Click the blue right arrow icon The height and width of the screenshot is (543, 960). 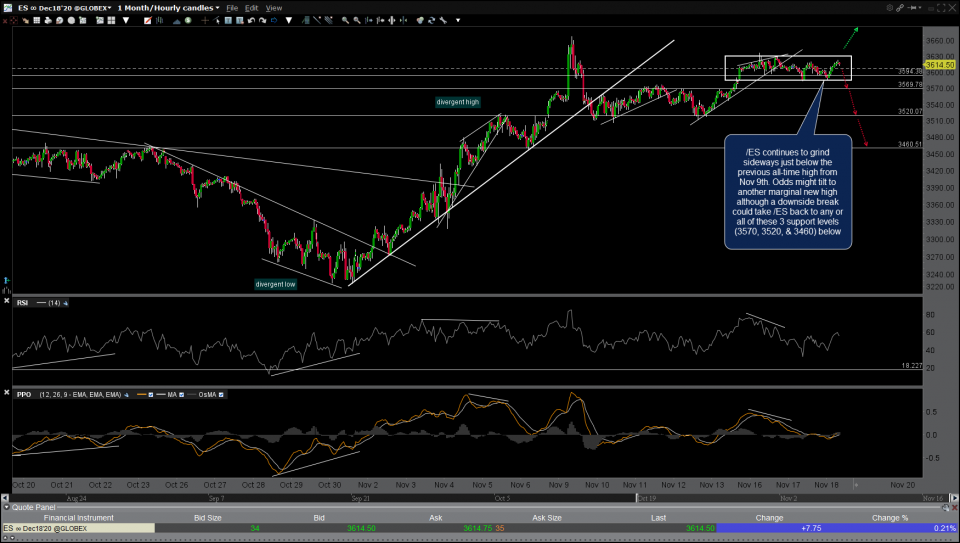274,20
